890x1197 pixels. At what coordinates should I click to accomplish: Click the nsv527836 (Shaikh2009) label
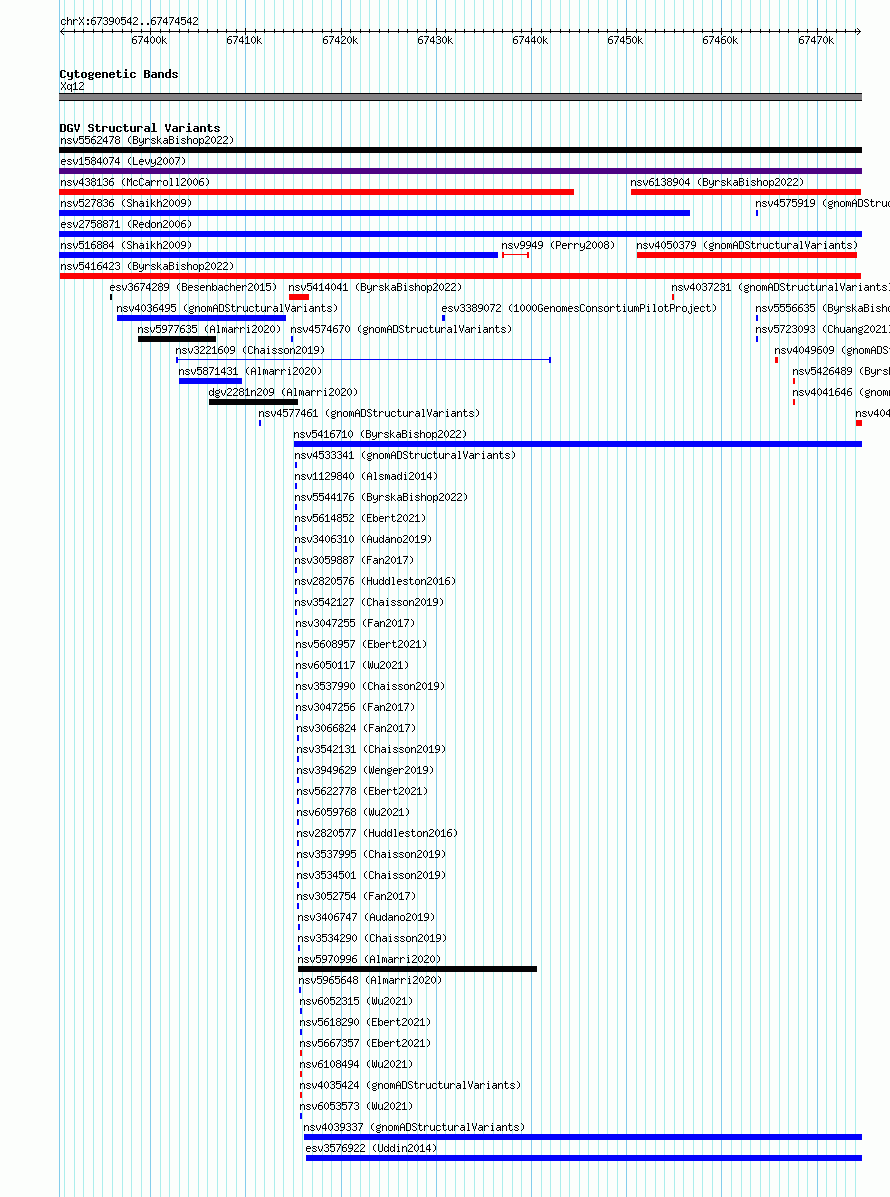[126, 203]
